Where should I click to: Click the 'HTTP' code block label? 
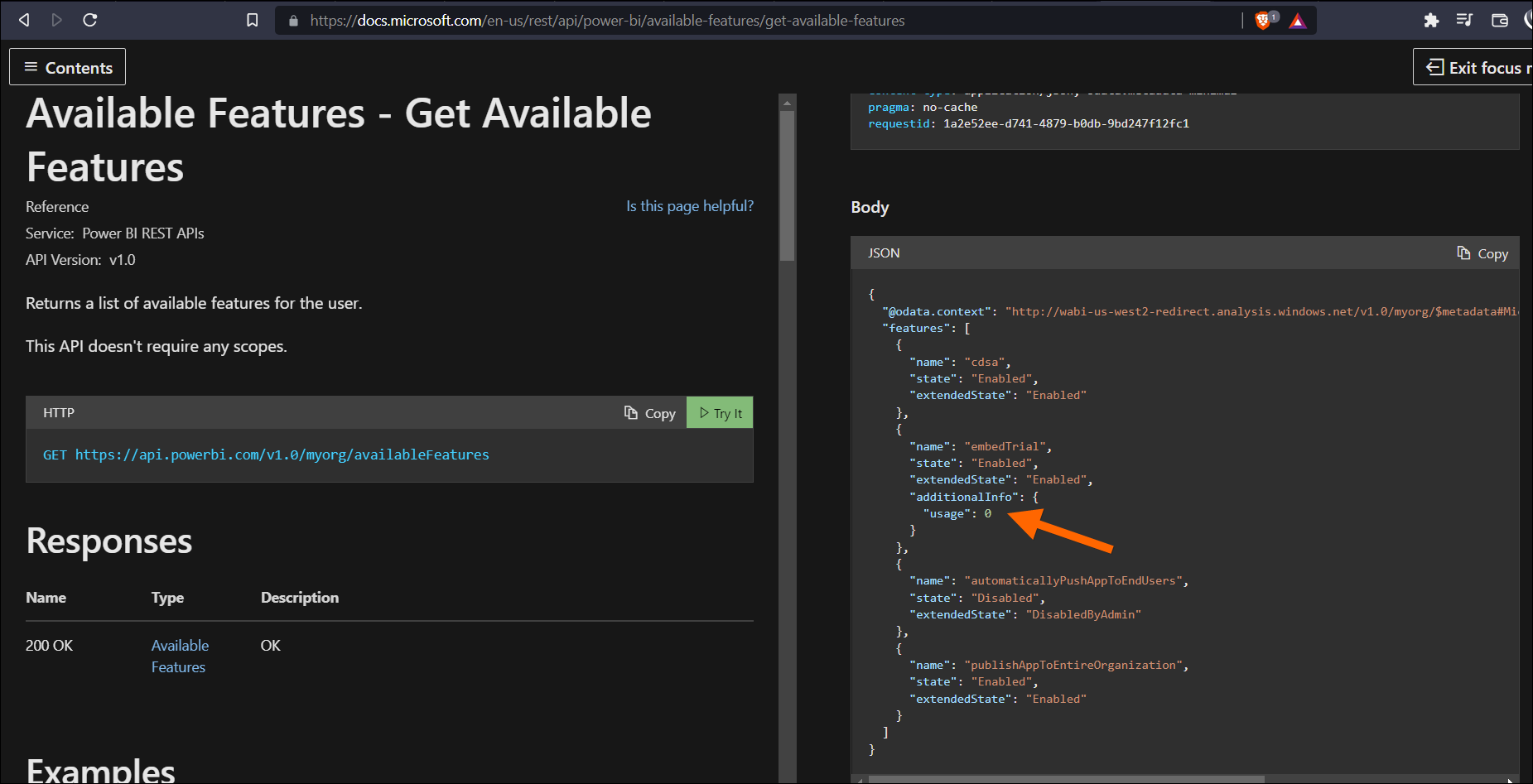pos(59,412)
